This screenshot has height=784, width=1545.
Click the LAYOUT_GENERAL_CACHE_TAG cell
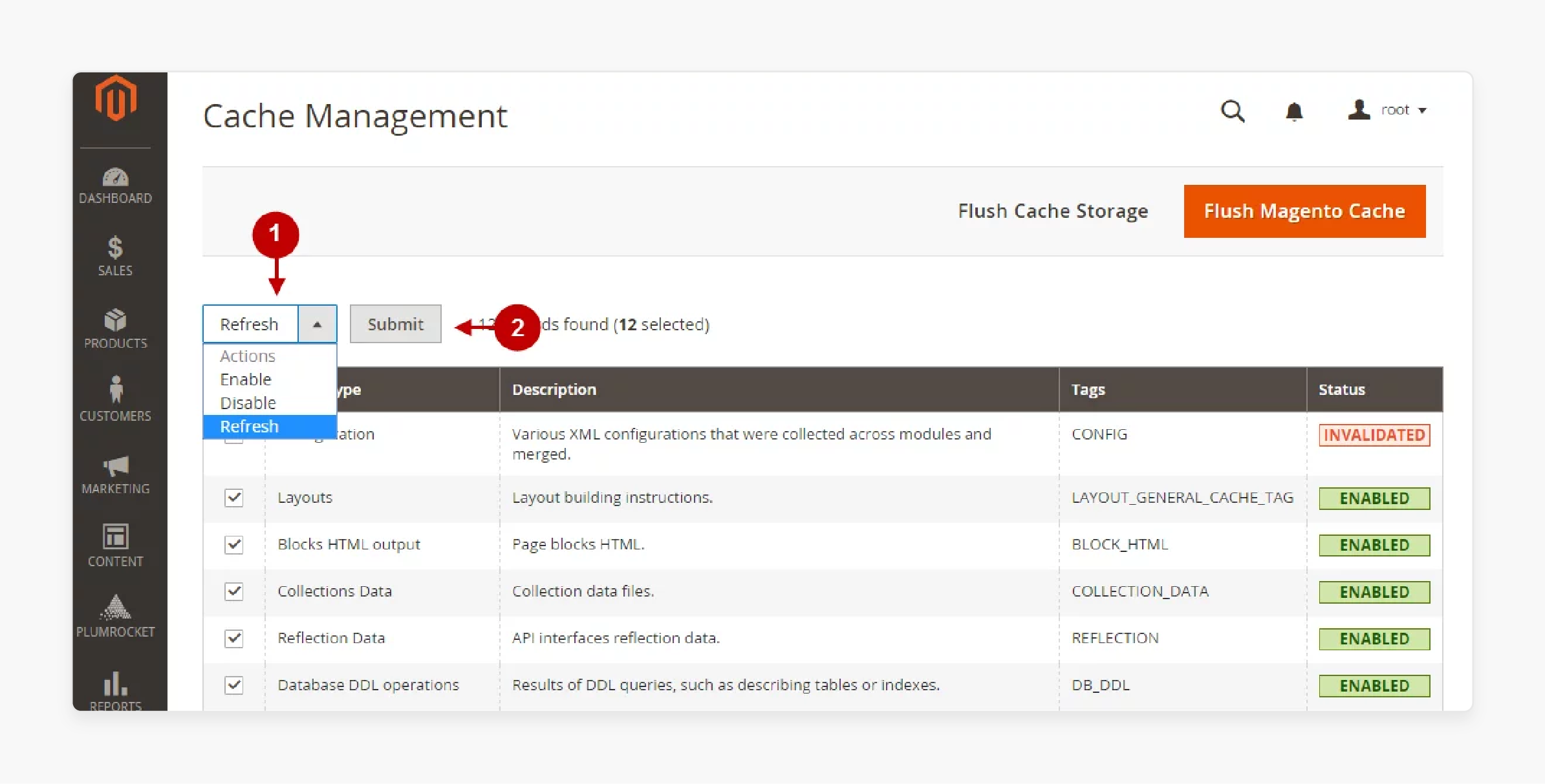pyautogui.click(x=1182, y=498)
